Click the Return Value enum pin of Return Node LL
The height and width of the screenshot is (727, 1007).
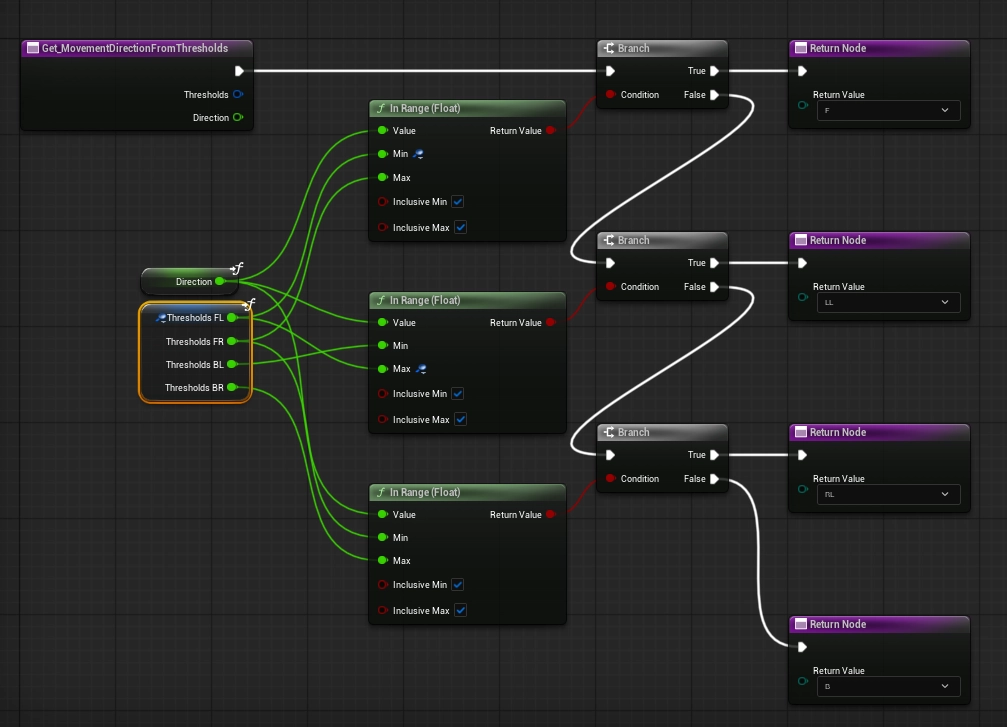click(802, 297)
